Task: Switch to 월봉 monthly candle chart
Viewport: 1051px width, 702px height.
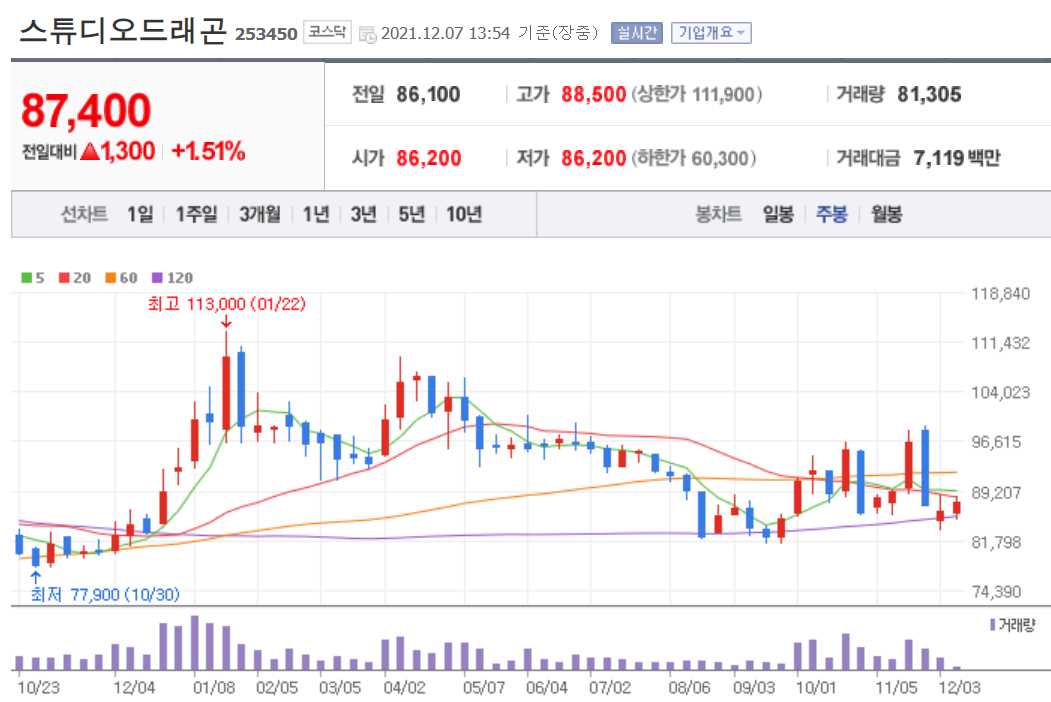Action: pos(886,214)
